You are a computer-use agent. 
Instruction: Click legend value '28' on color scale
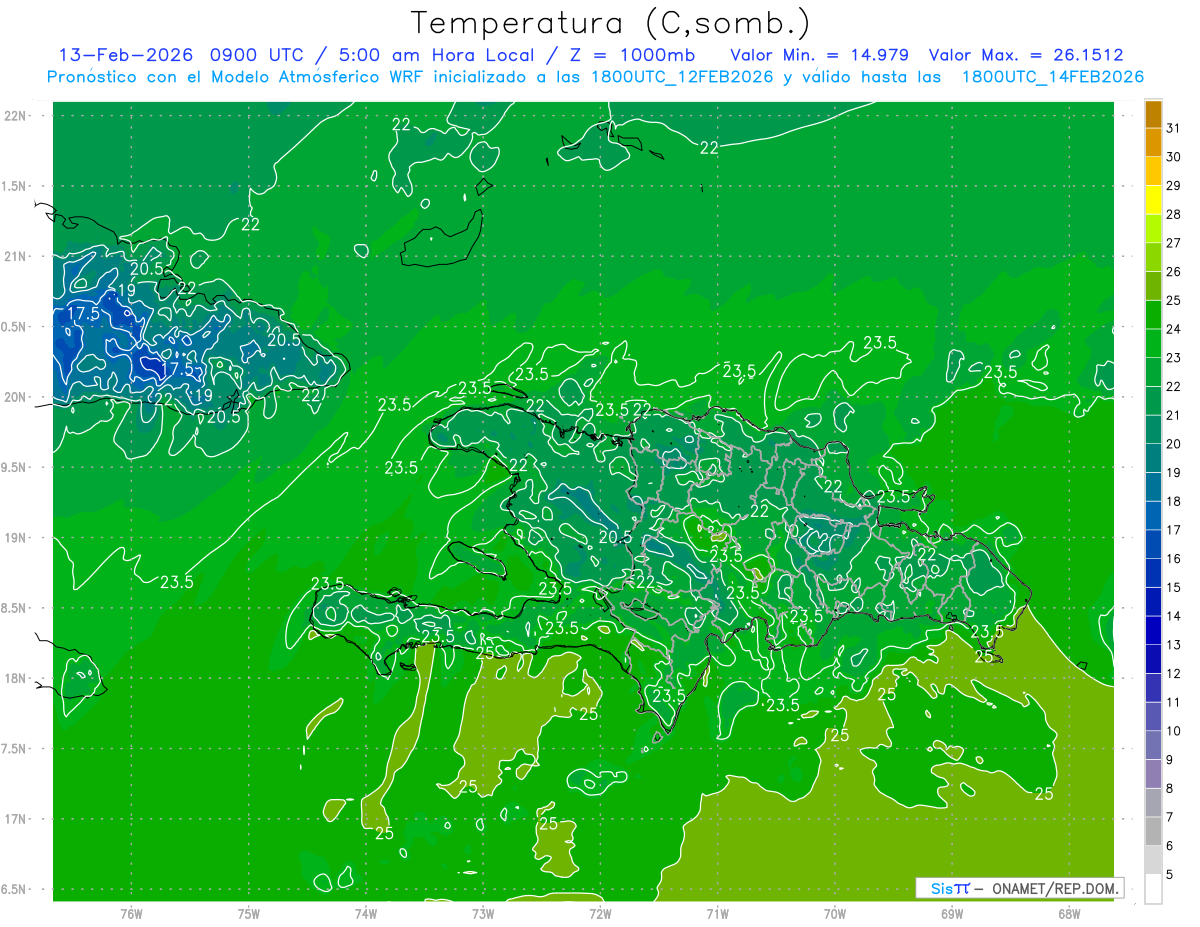1174,214
